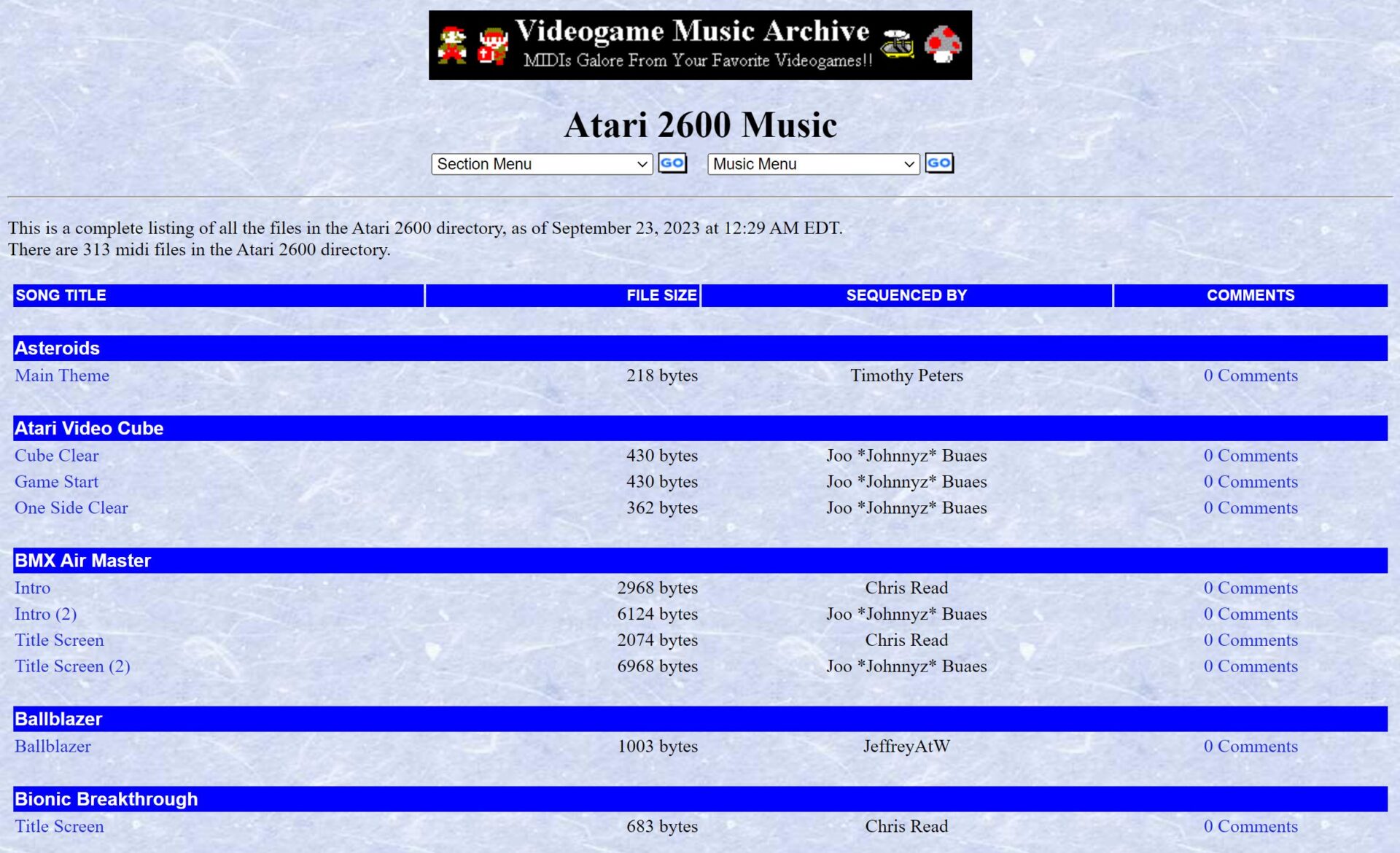Click Intro under BMX Air Master

point(31,588)
